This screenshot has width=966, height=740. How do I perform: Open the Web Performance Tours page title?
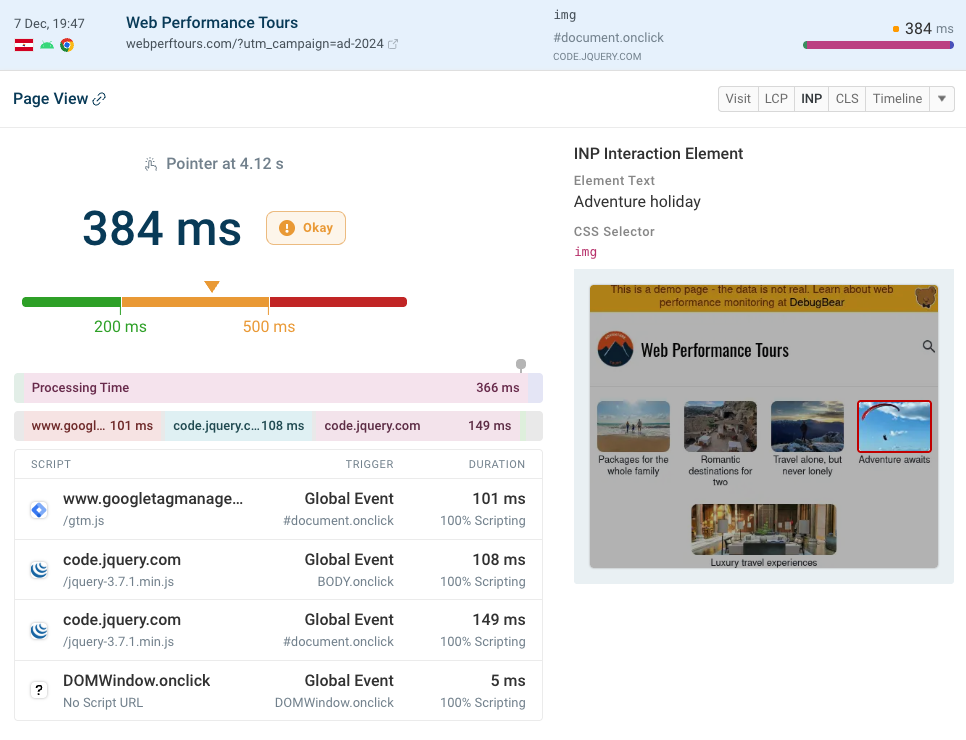click(212, 22)
